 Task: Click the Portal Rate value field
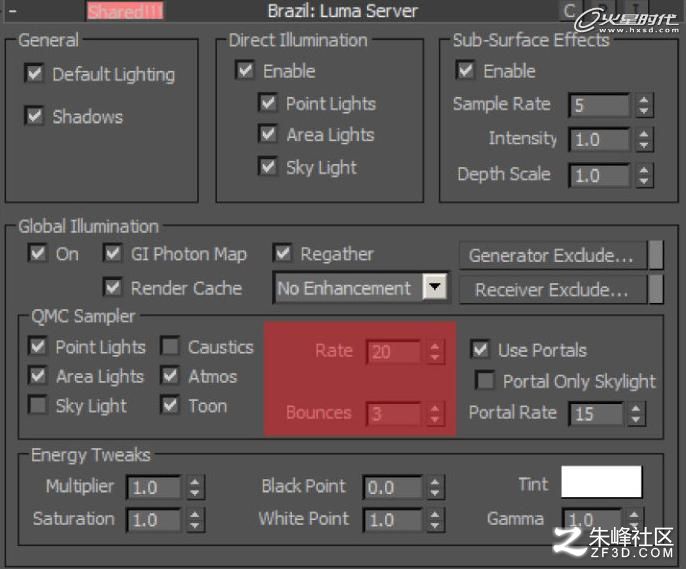(x=596, y=414)
